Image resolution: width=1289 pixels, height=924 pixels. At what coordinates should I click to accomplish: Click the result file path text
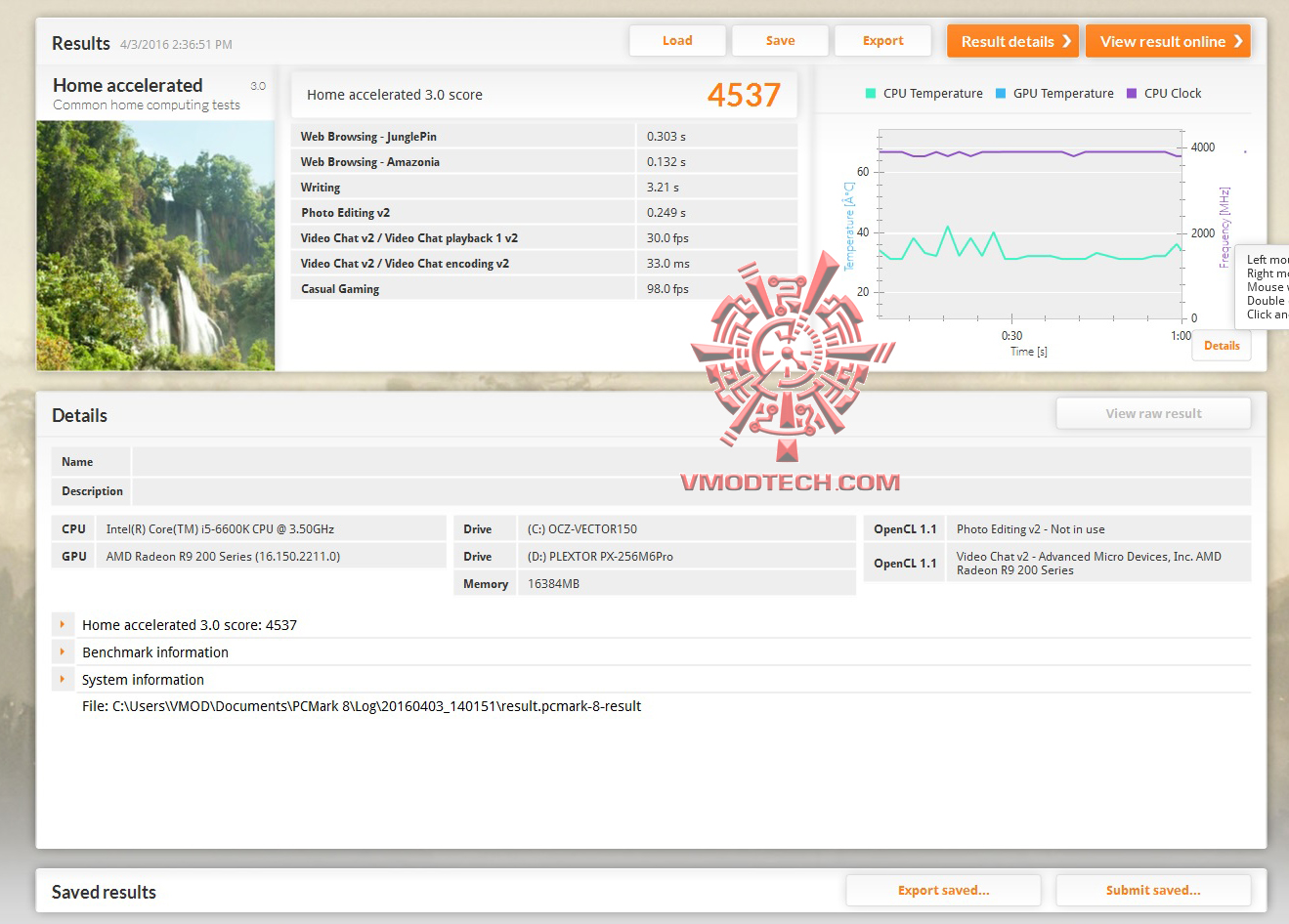pyautogui.click(x=362, y=706)
